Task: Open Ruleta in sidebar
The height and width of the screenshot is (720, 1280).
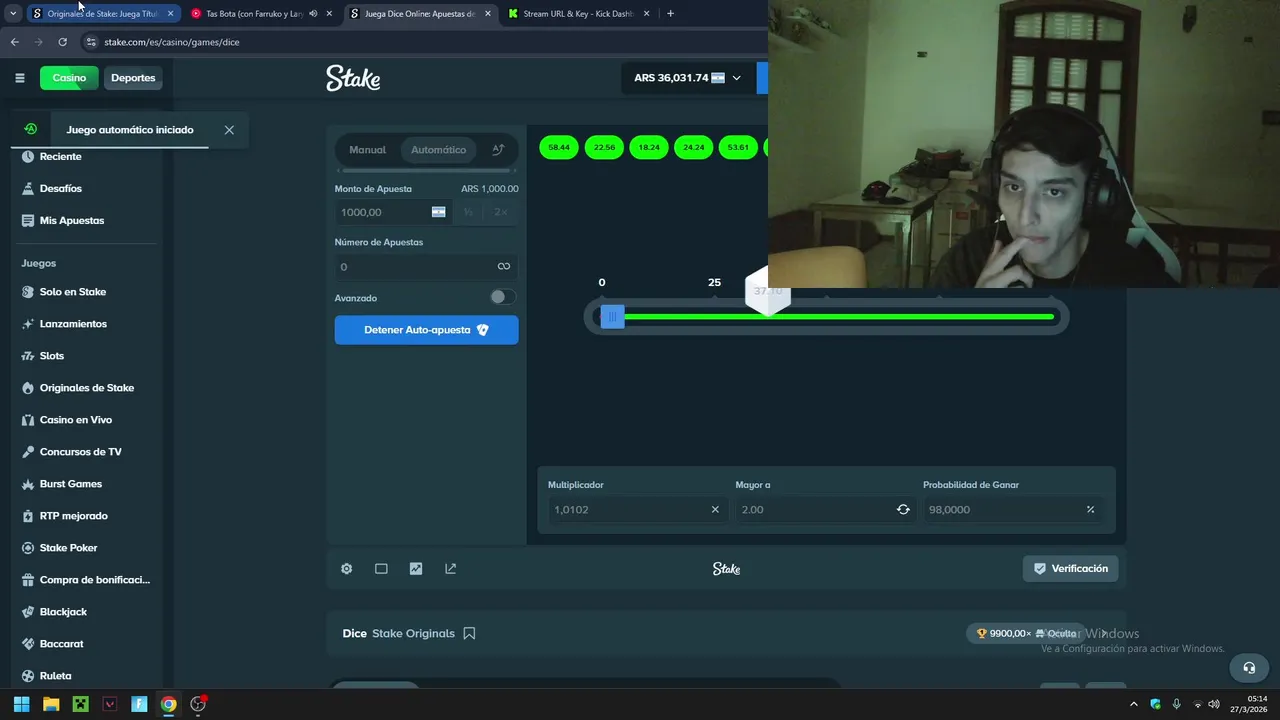Action: point(55,676)
